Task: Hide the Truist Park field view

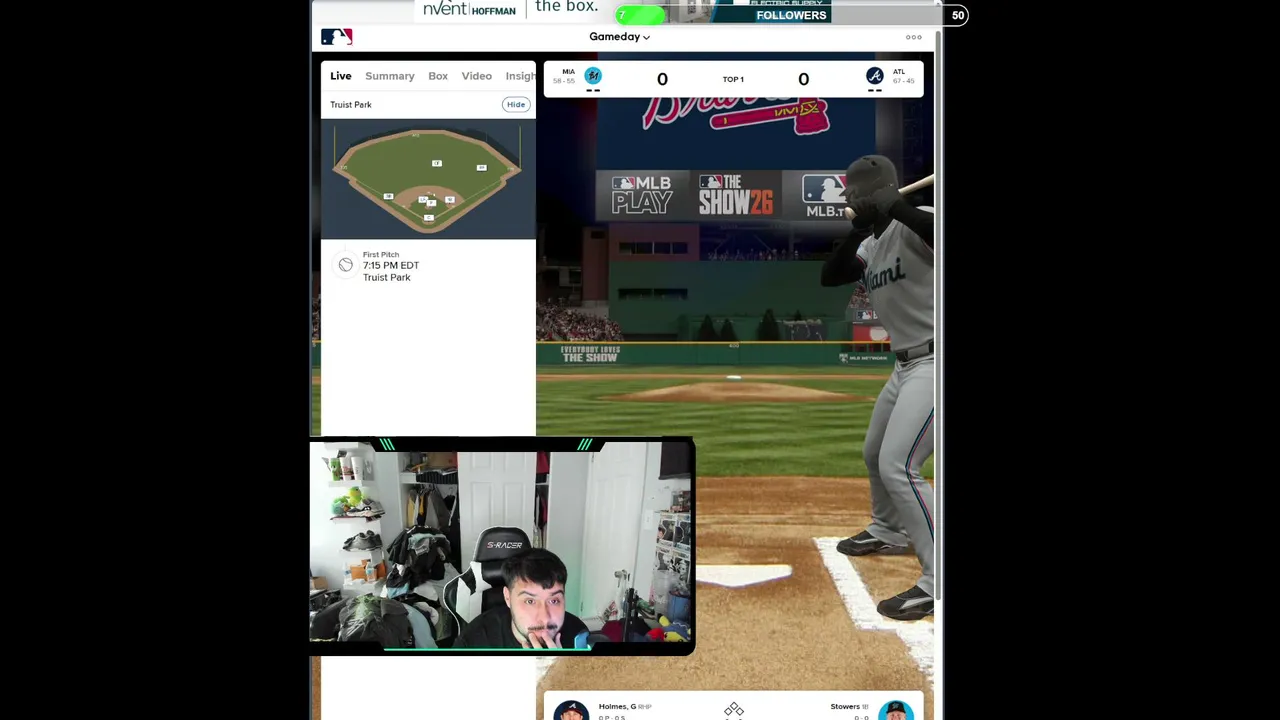Action: [516, 105]
